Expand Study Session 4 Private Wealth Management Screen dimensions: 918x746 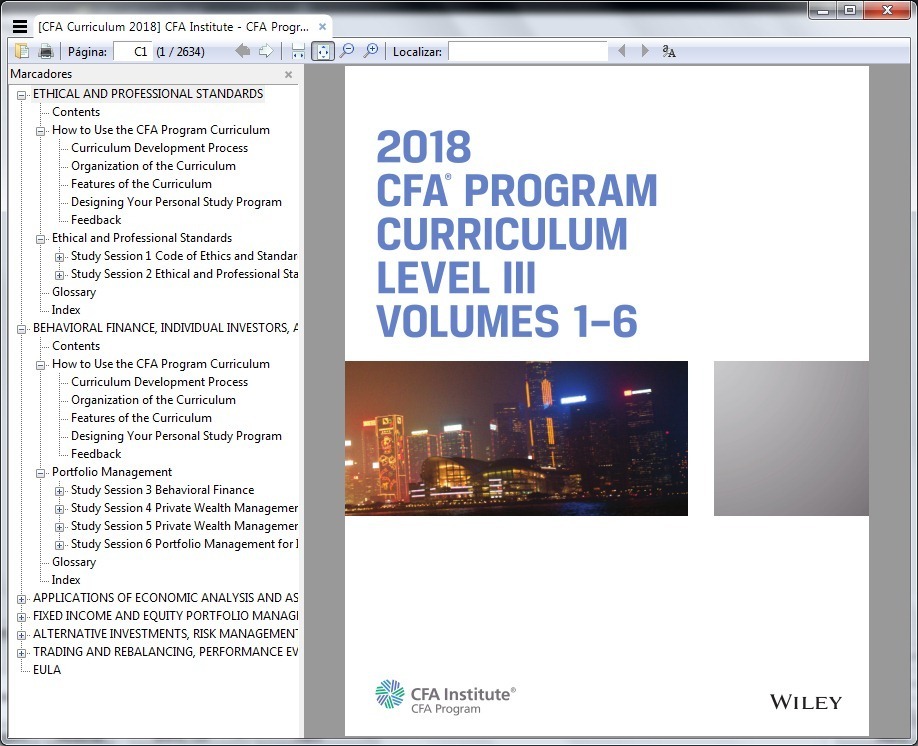click(x=59, y=509)
